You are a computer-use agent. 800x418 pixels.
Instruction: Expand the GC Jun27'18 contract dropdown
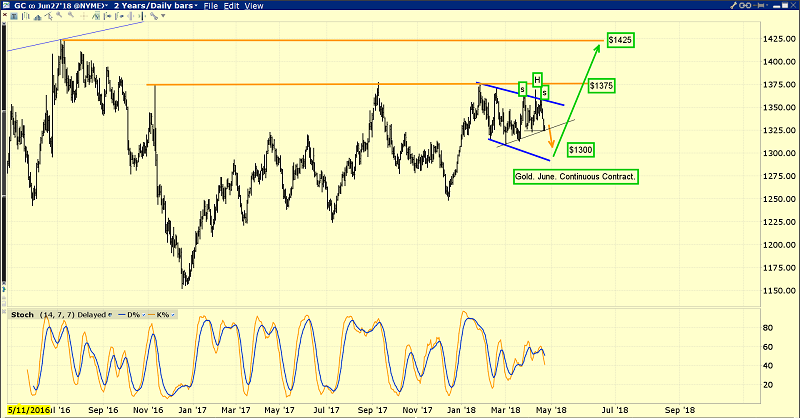click(x=61, y=6)
